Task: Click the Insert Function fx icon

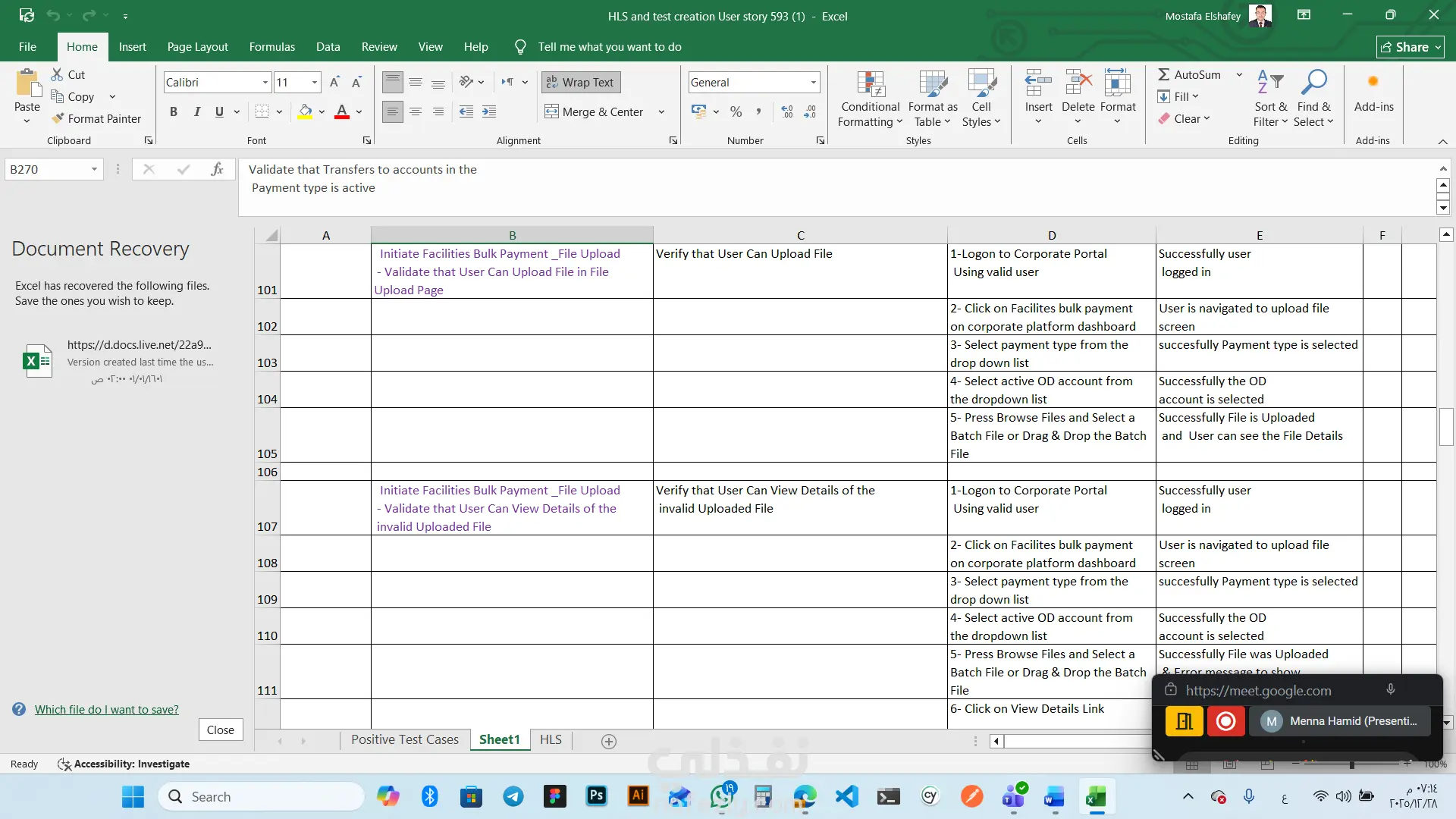Action: coord(217,169)
